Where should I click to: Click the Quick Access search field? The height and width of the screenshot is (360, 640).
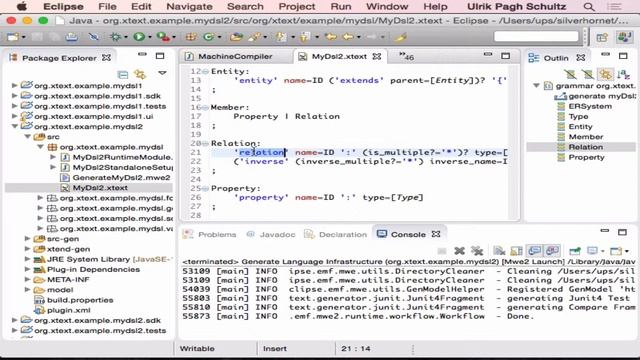(x=536, y=37)
